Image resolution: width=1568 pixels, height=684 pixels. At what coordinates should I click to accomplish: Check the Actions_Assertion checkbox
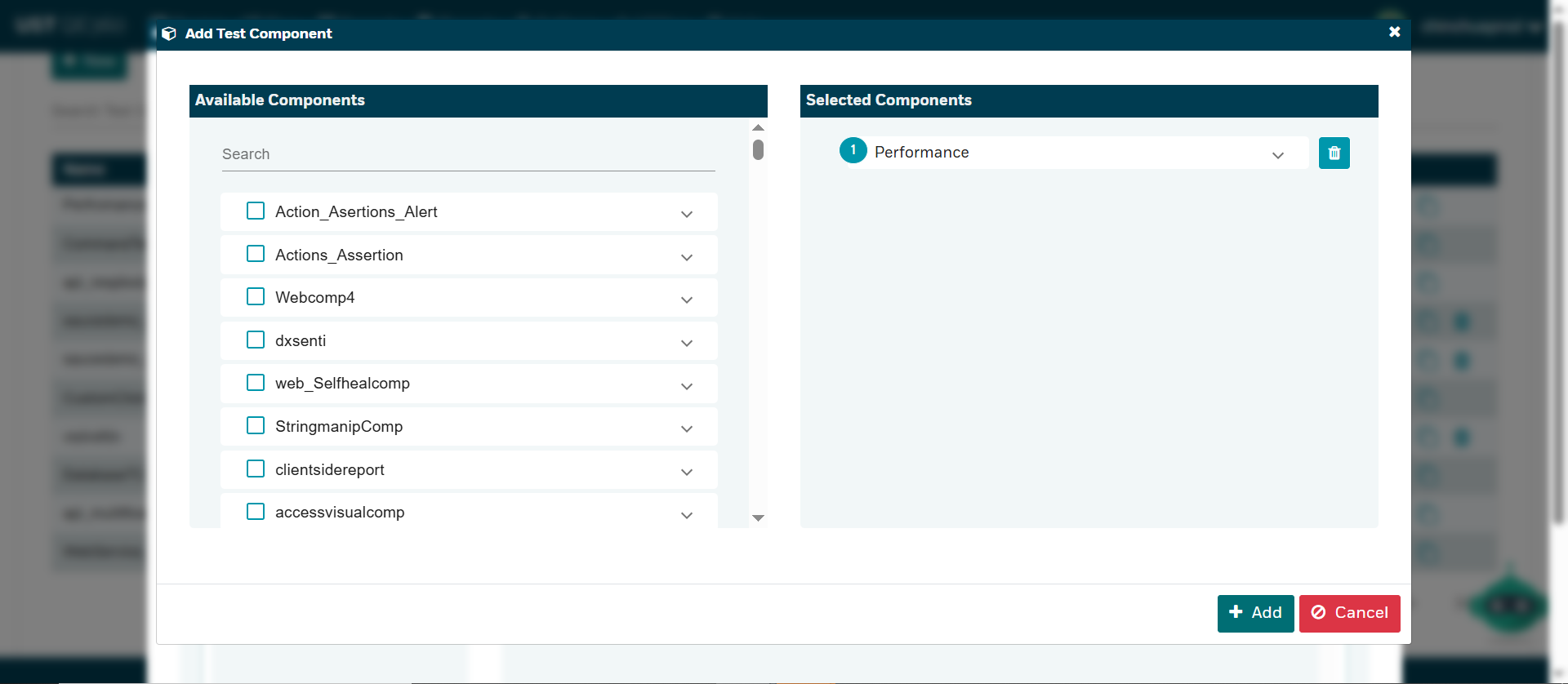click(x=256, y=254)
